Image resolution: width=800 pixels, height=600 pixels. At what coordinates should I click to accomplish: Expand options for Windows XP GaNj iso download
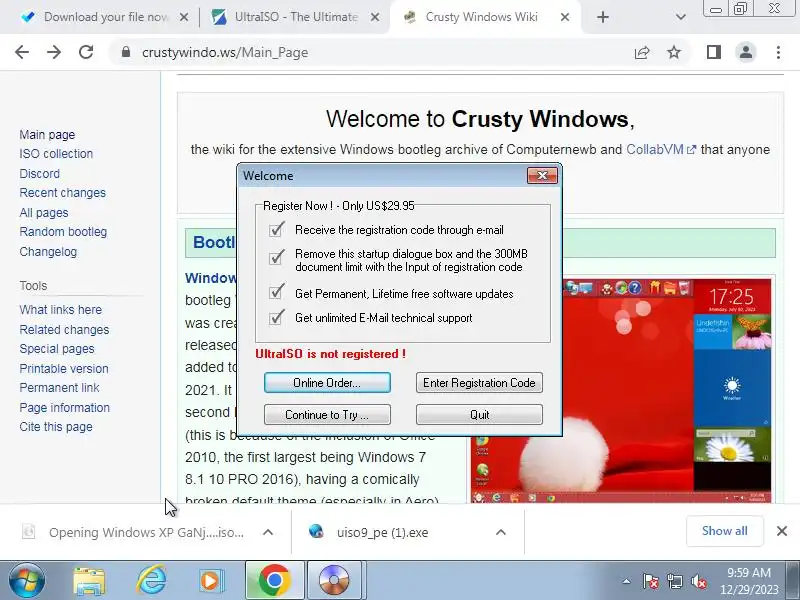tap(268, 532)
